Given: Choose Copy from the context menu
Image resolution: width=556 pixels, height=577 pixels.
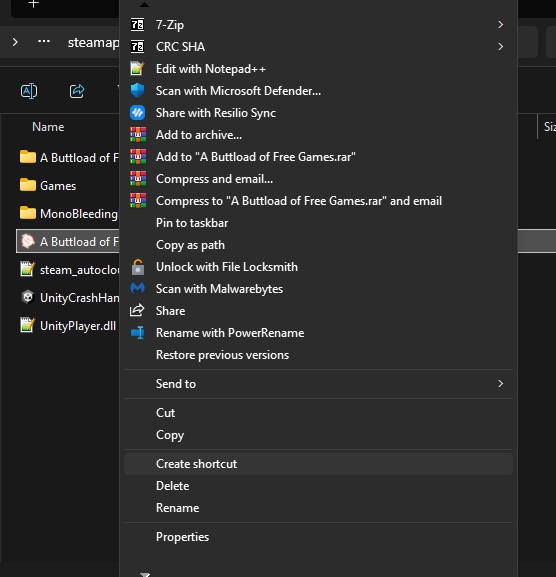Looking at the screenshot, I should coord(318,435).
